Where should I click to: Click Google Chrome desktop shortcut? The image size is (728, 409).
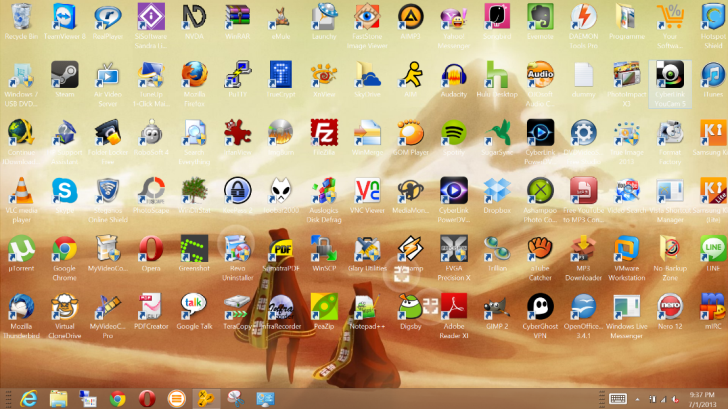(65, 249)
